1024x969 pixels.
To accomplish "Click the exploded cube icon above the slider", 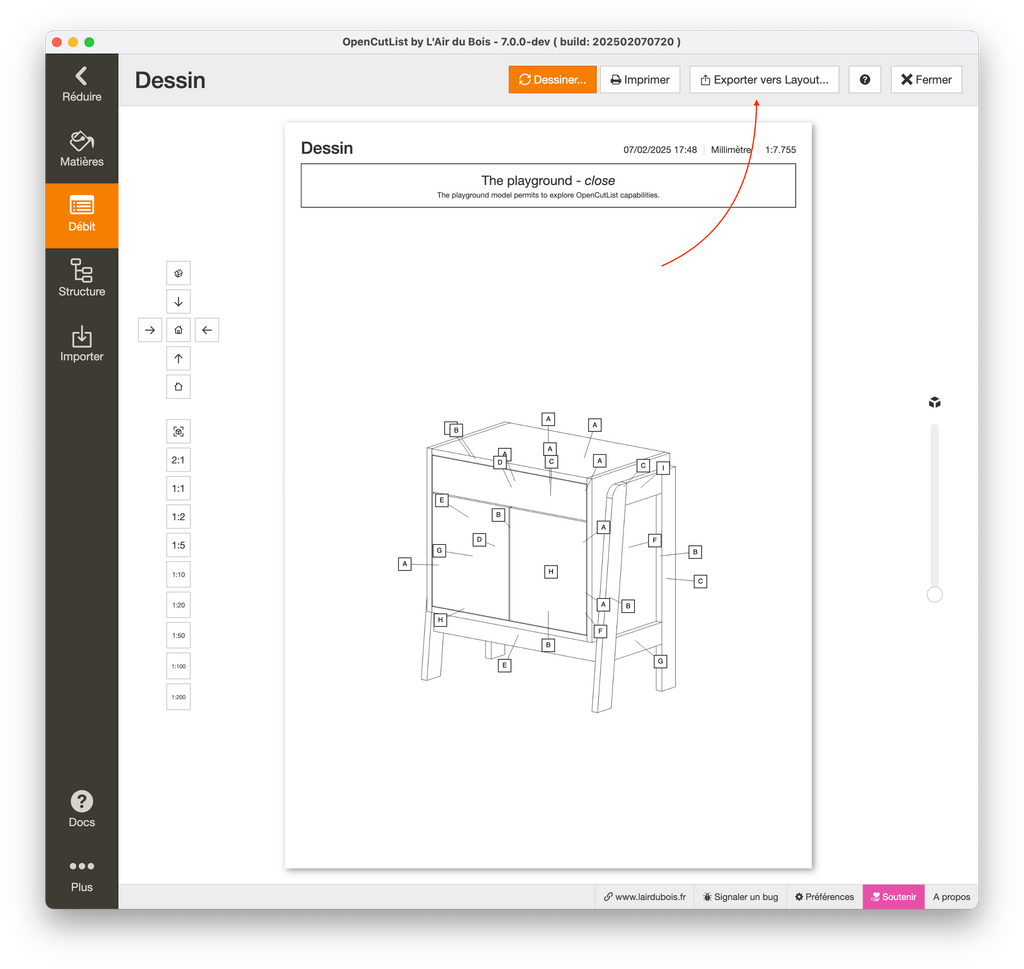I will pos(935,402).
